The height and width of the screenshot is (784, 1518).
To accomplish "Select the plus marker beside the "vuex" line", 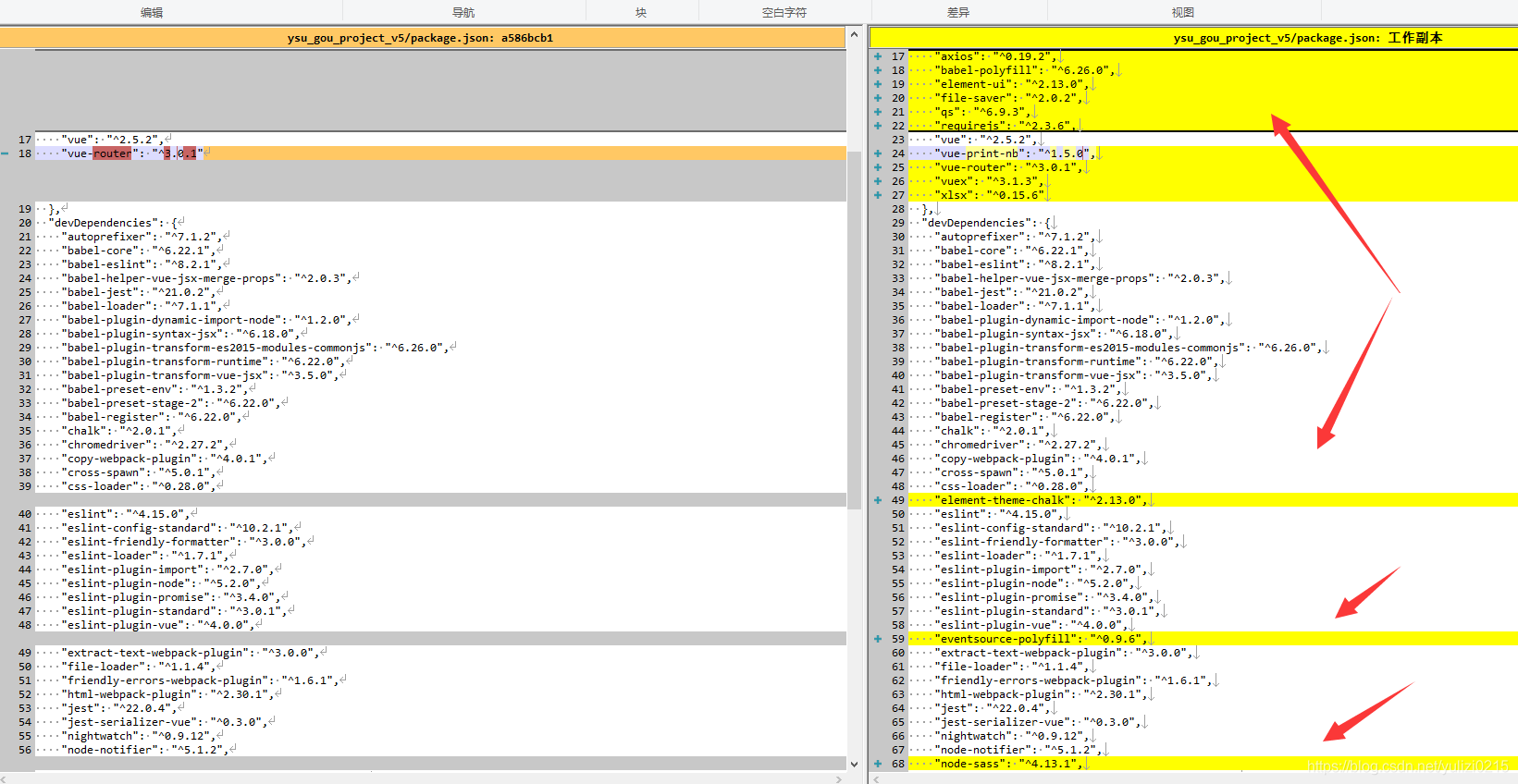I will pos(878,181).
